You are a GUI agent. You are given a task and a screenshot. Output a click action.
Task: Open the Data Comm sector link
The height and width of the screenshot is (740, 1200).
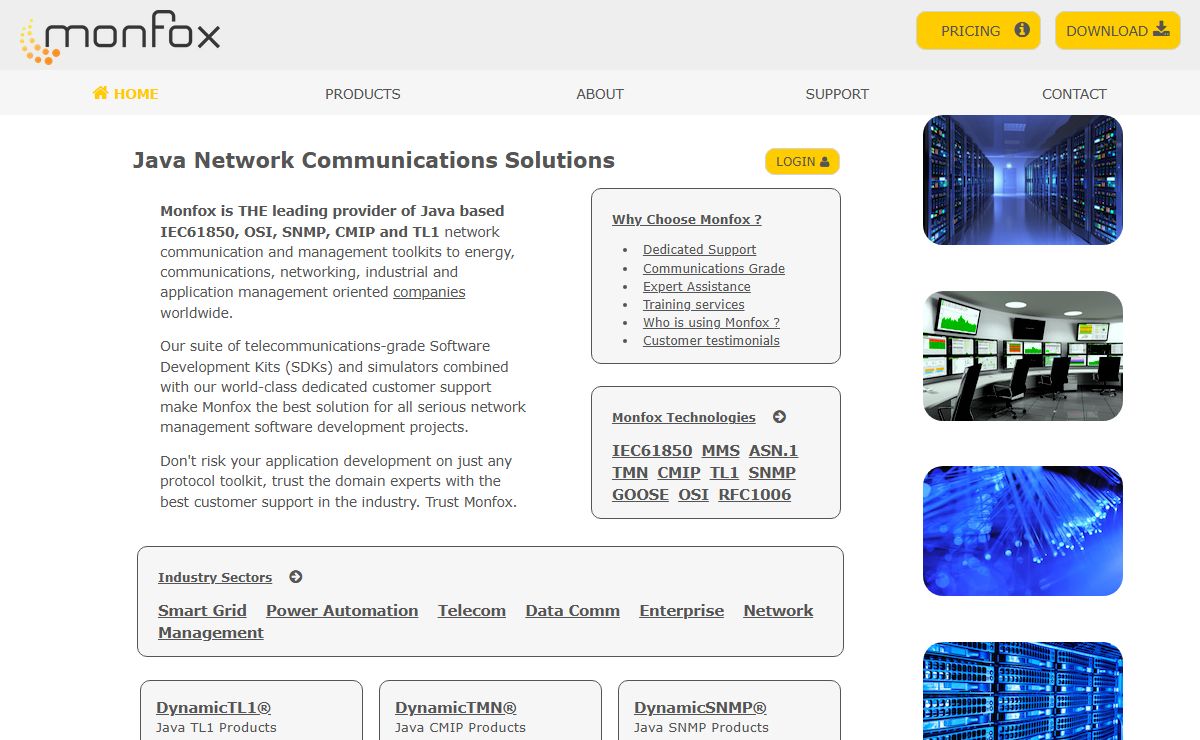tap(573, 611)
